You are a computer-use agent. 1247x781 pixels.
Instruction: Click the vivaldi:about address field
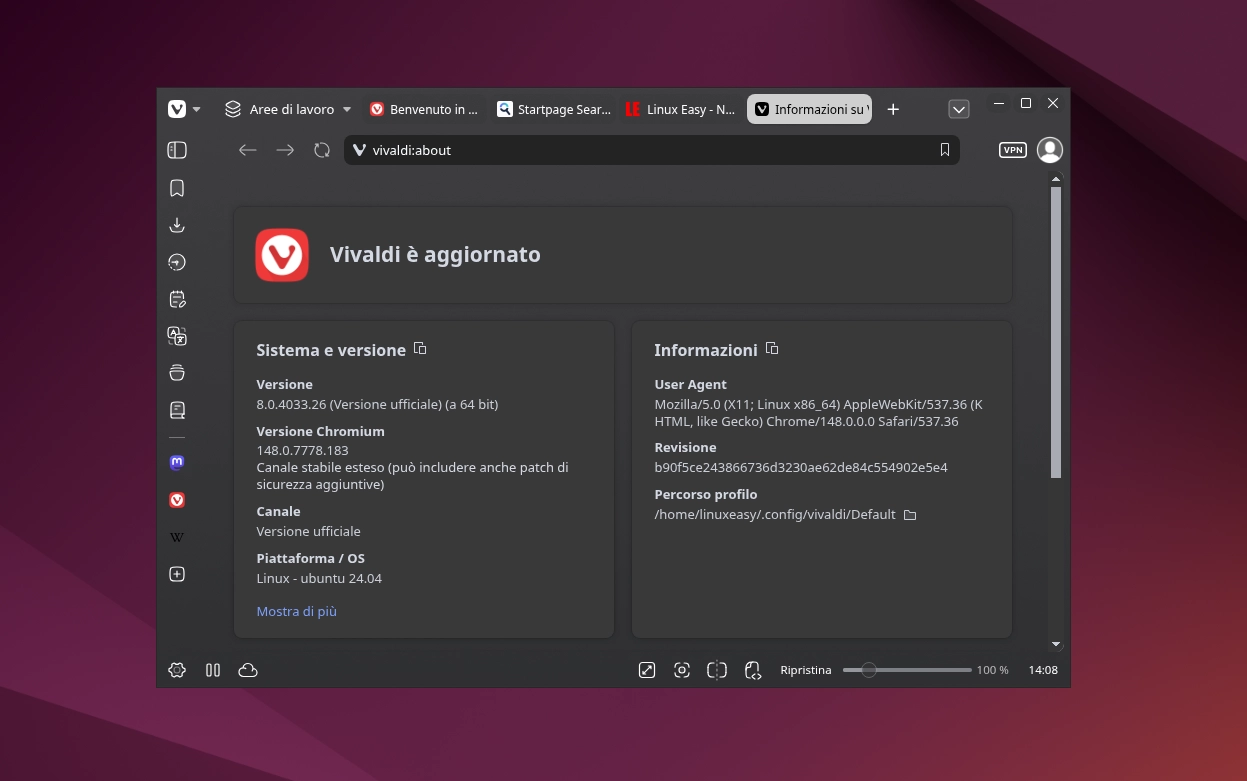(651, 150)
